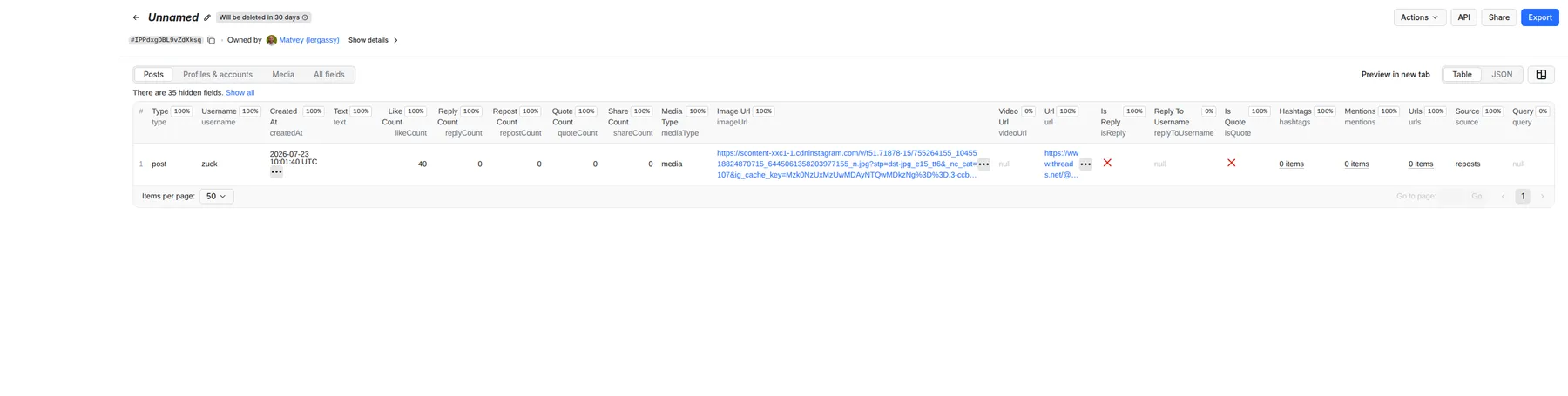The height and width of the screenshot is (396, 1568).
Task: Click the 'reposts' source cell
Action: point(1468,164)
